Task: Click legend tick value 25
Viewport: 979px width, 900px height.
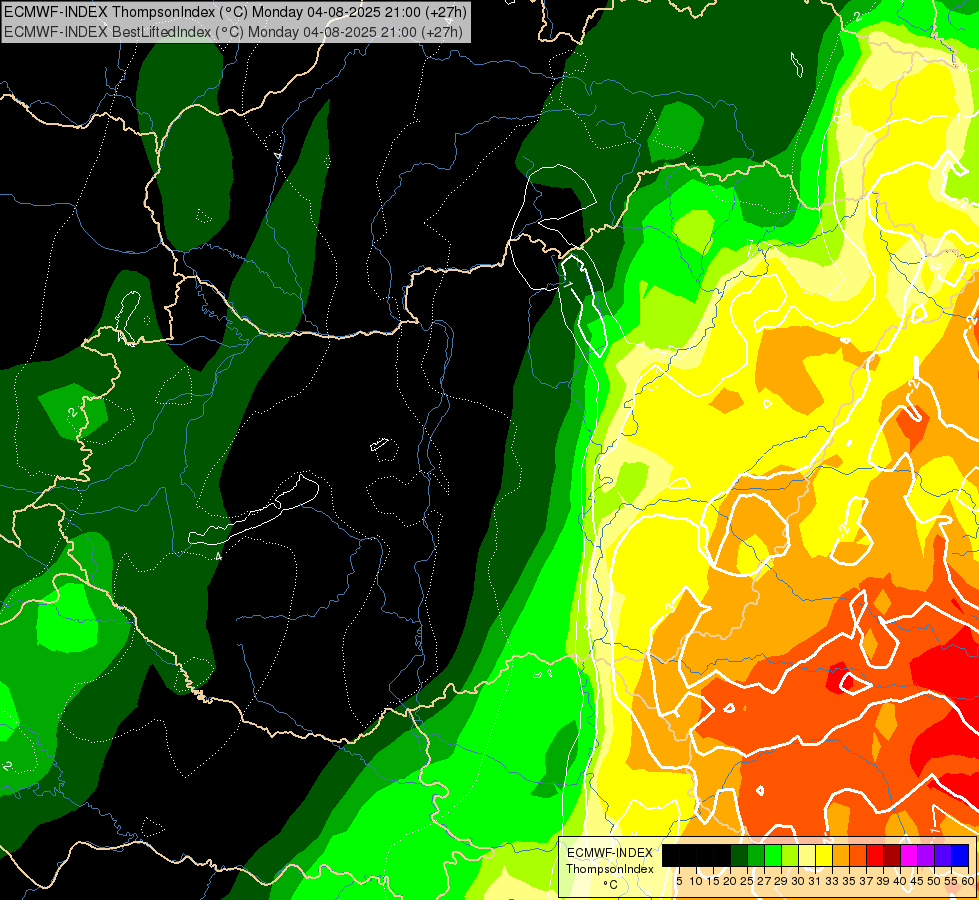Action: [747, 881]
